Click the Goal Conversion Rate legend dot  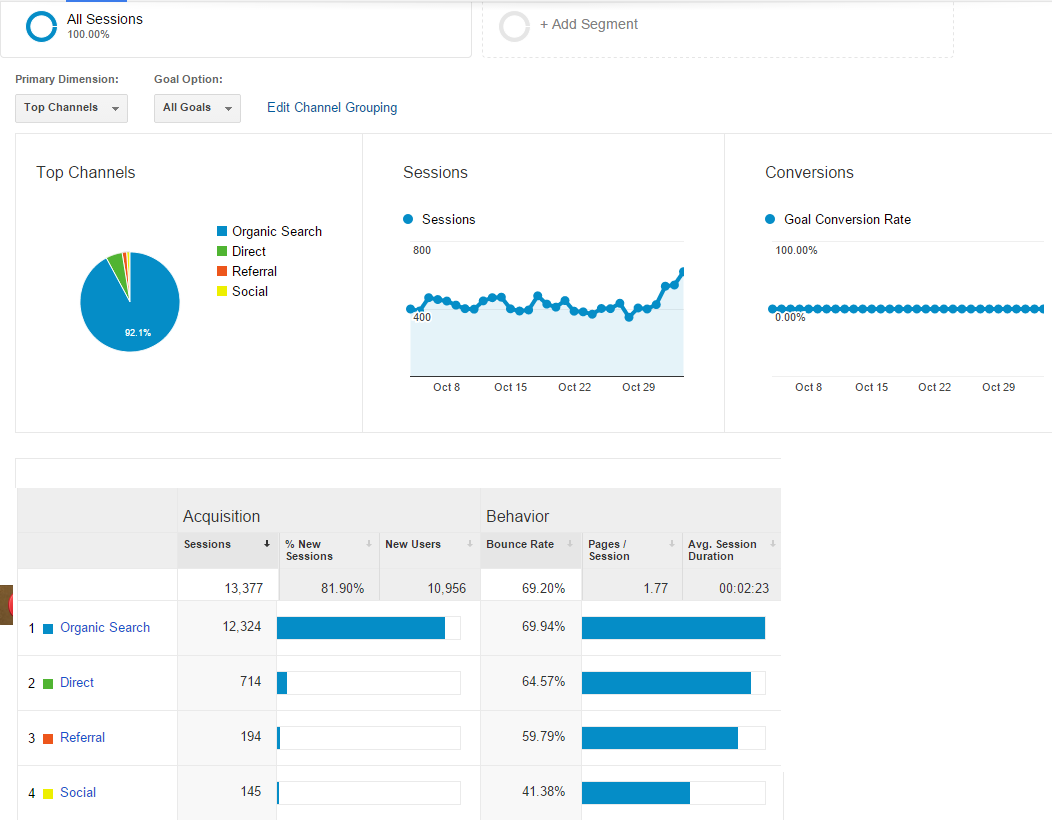click(x=770, y=219)
